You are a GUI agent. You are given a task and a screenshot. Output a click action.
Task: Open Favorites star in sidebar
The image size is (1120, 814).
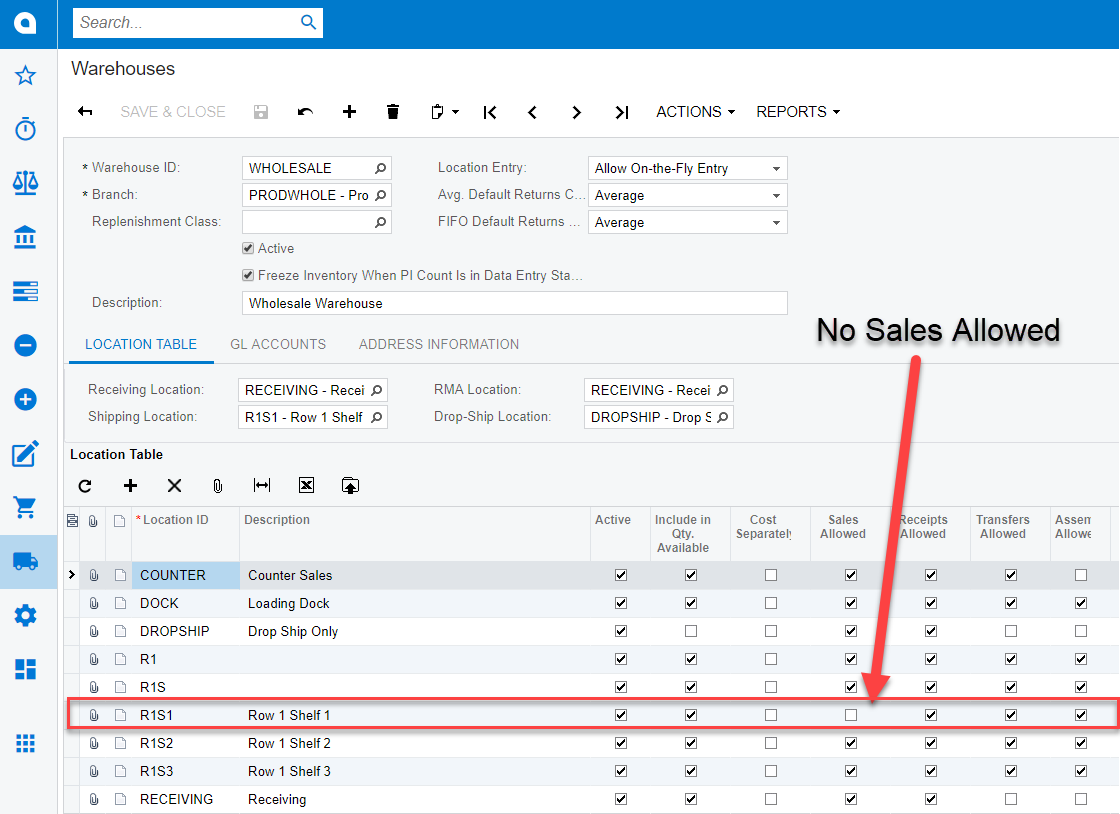26,76
